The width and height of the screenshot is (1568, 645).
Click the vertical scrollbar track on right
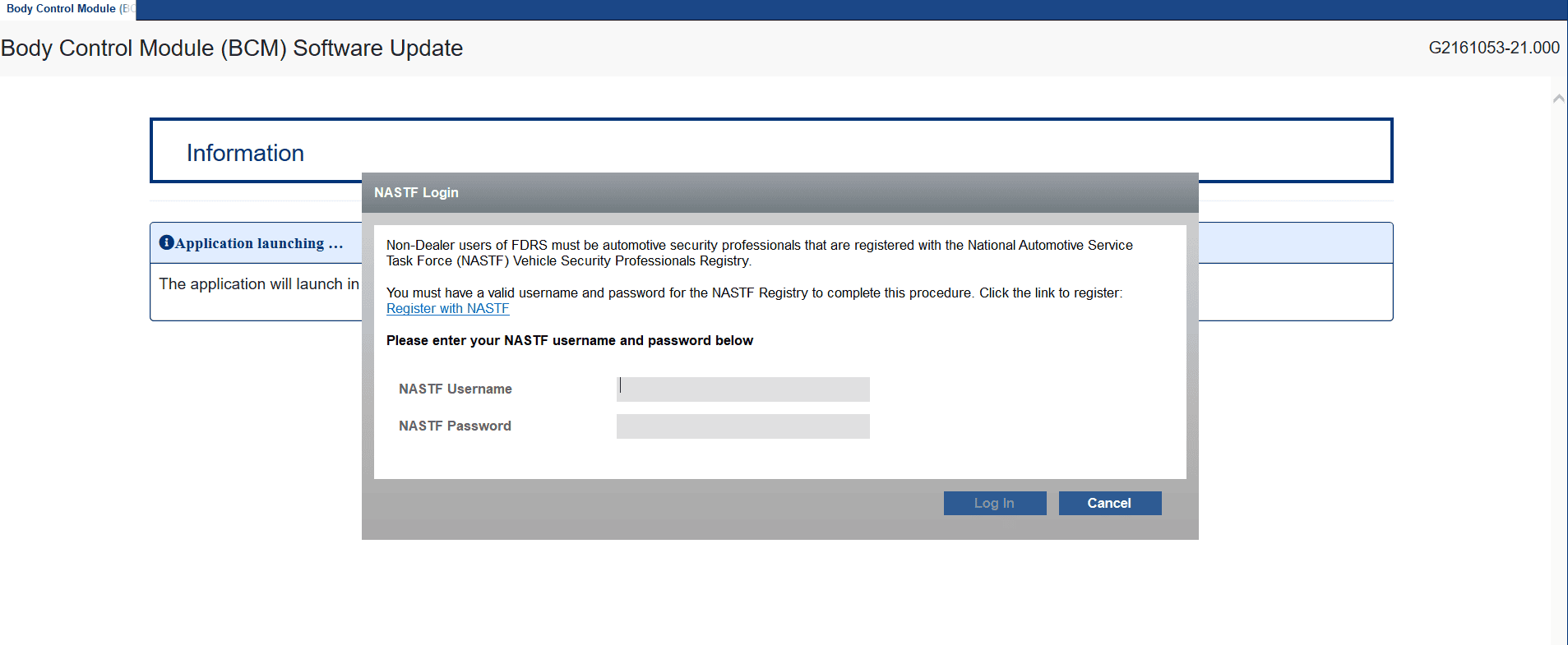click(1558, 370)
